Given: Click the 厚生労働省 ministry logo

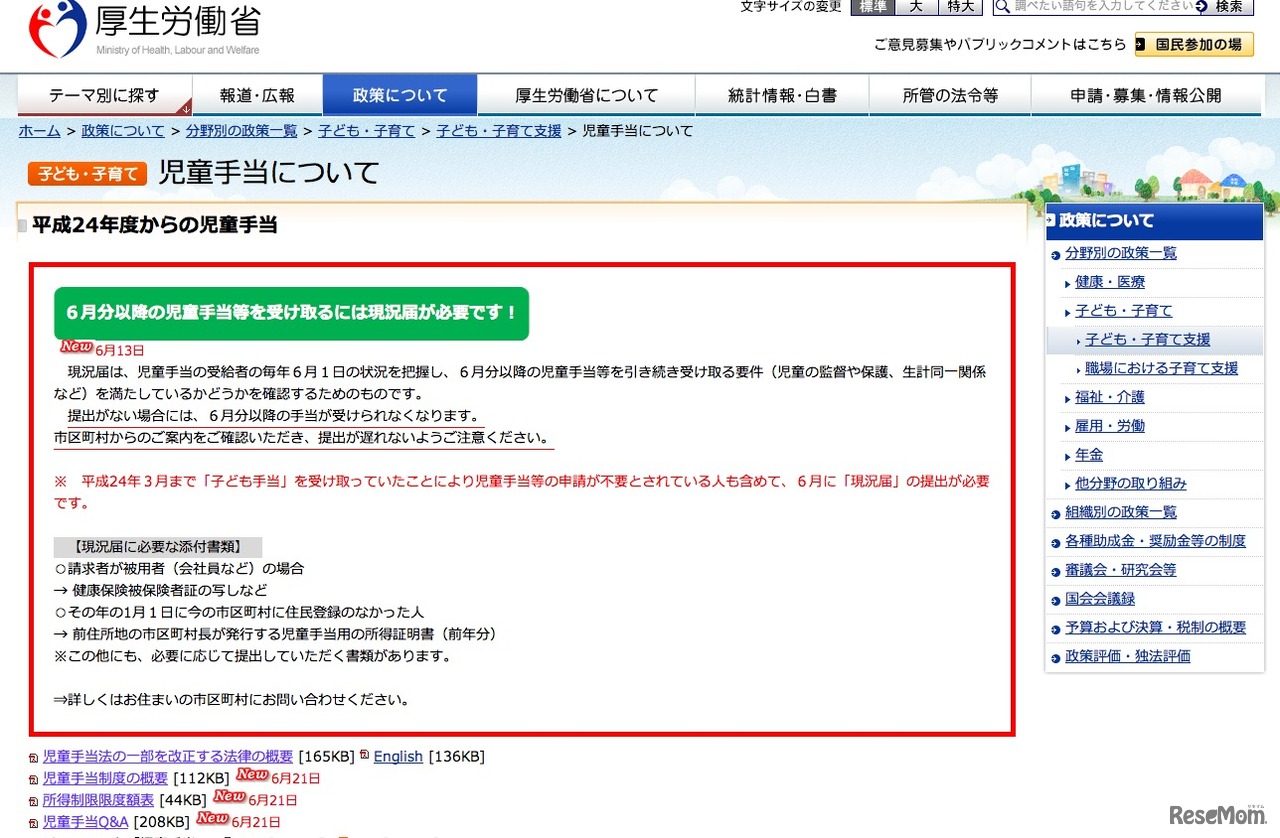Looking at the screenshot, I should [145, 29].
